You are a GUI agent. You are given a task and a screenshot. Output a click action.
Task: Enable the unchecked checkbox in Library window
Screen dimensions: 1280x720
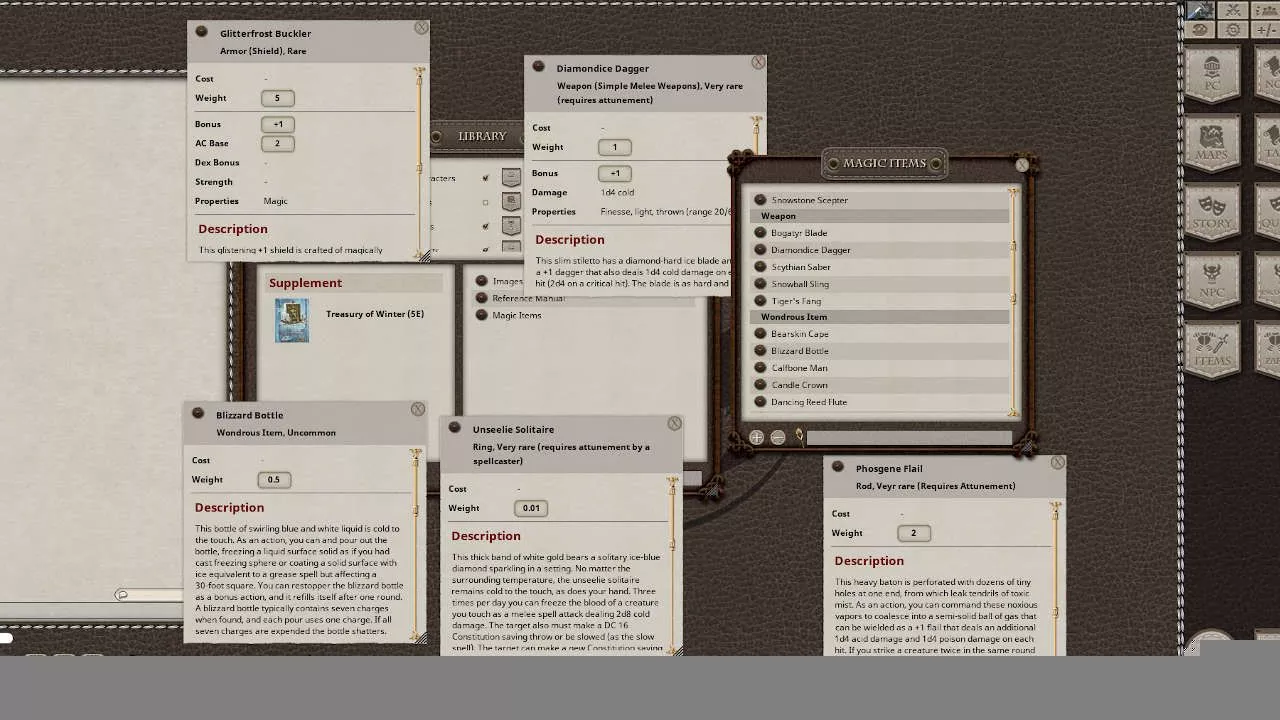tap(486, 202)
